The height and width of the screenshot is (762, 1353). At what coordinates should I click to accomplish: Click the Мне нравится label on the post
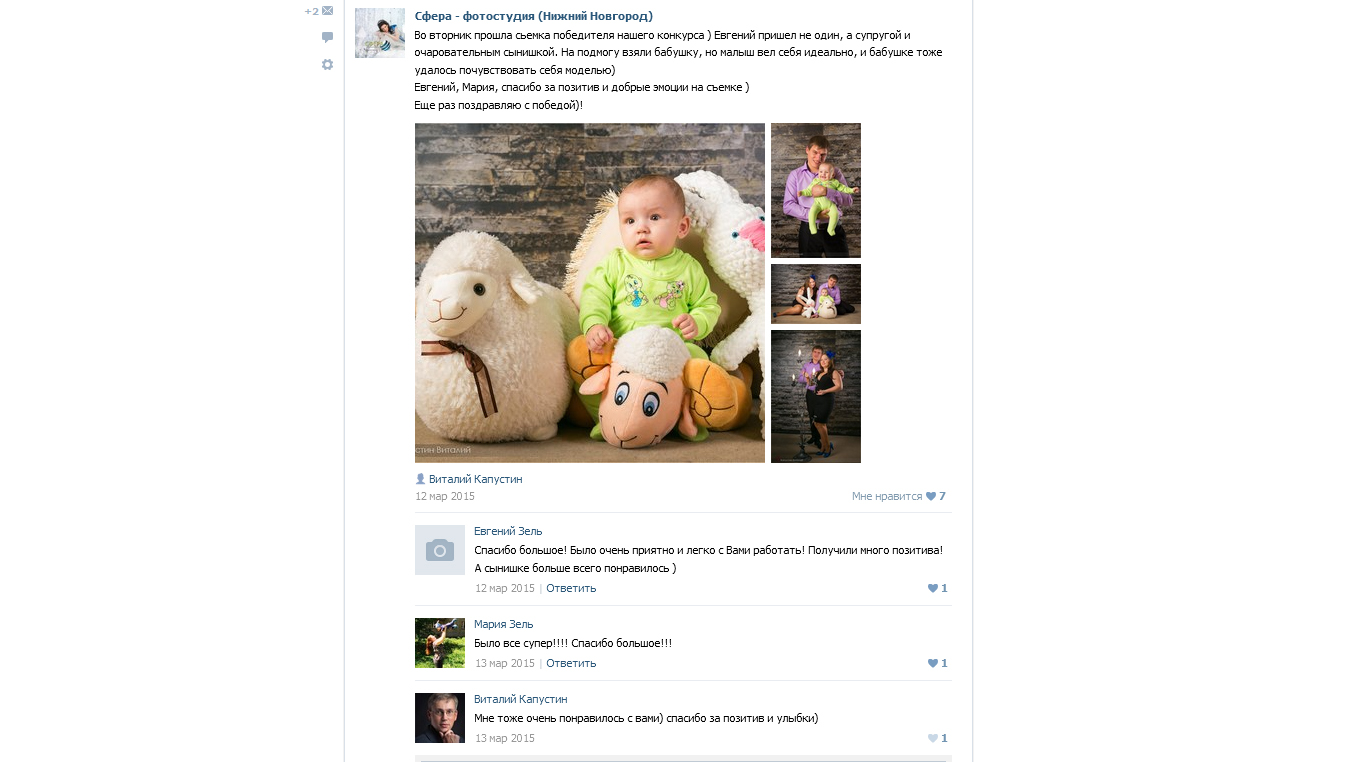tap(887, 496)
